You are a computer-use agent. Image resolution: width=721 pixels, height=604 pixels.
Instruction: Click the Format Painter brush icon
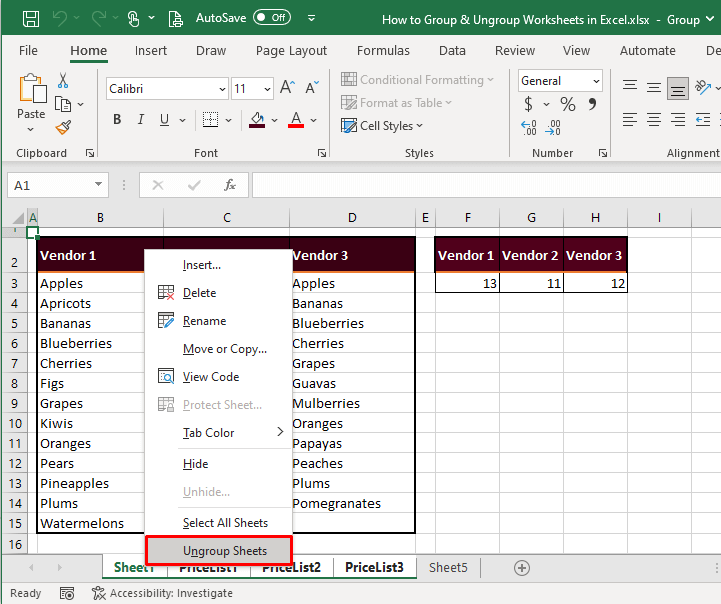(x=63, y=127)
